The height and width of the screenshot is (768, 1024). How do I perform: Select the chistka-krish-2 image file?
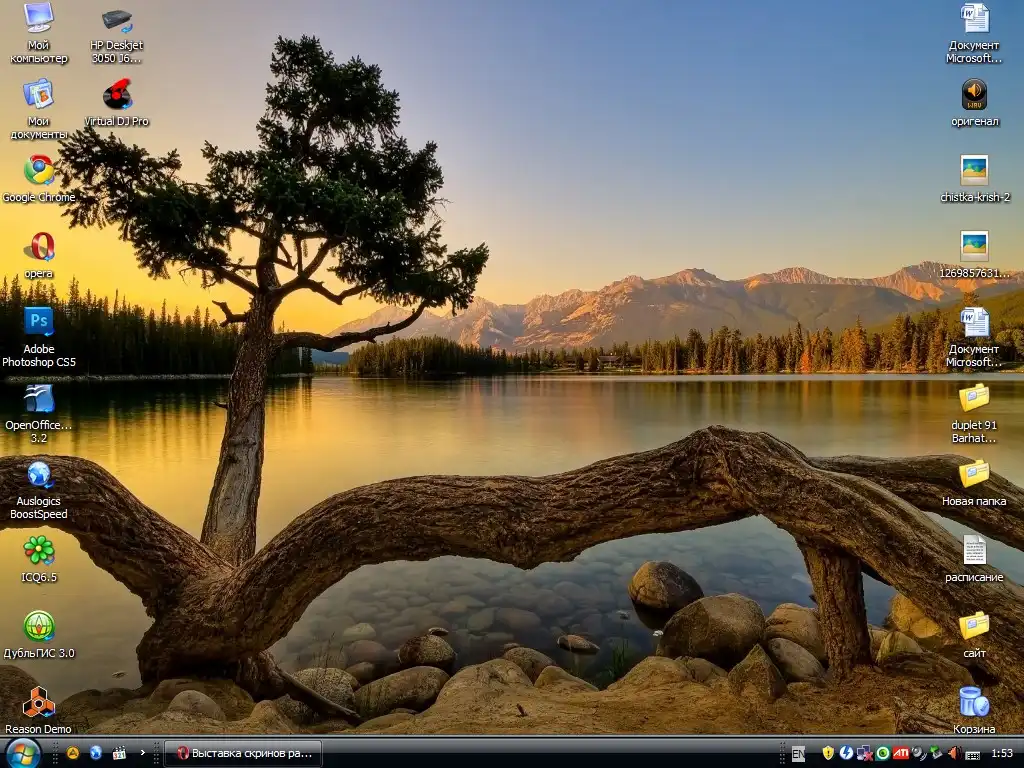pyautogui.click(x=974, y=171)
